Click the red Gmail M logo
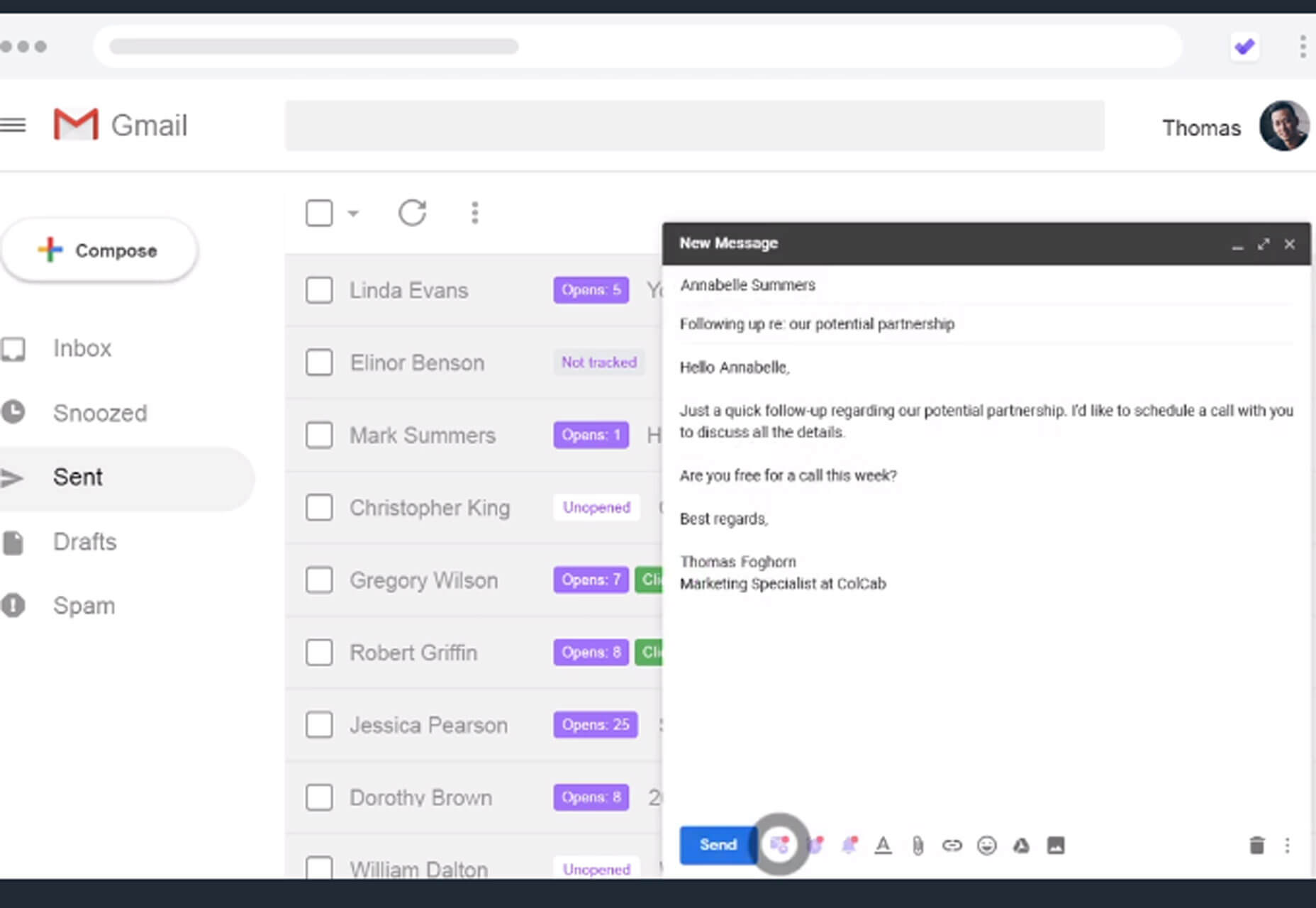The image size is (1316, 908). coord(76,124)
